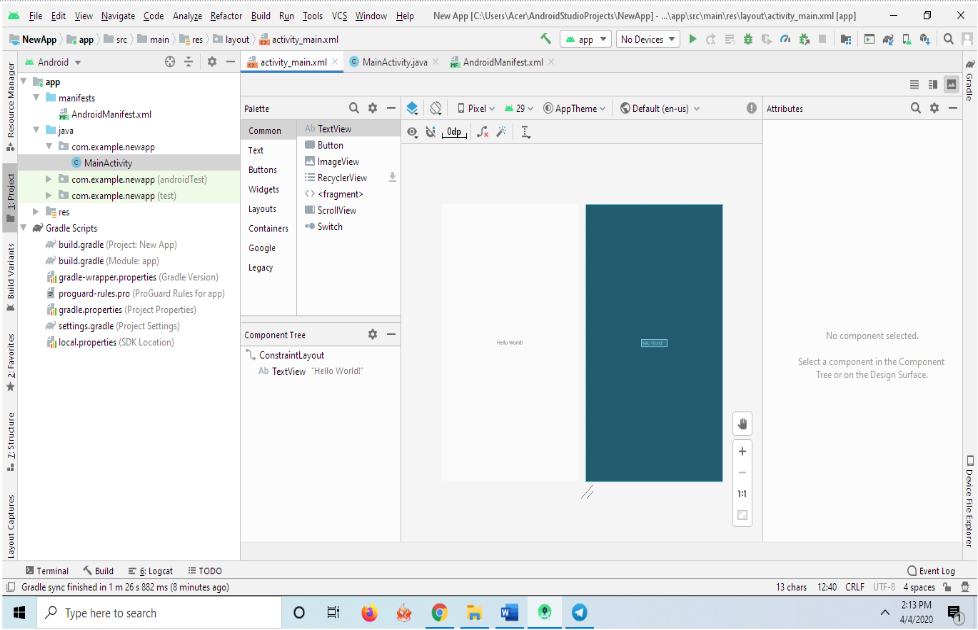The width and height of the screenshot is (978, 630).
Task: Click the Infer Constraints magic wand icon
Action: click(x=501, y=131)
